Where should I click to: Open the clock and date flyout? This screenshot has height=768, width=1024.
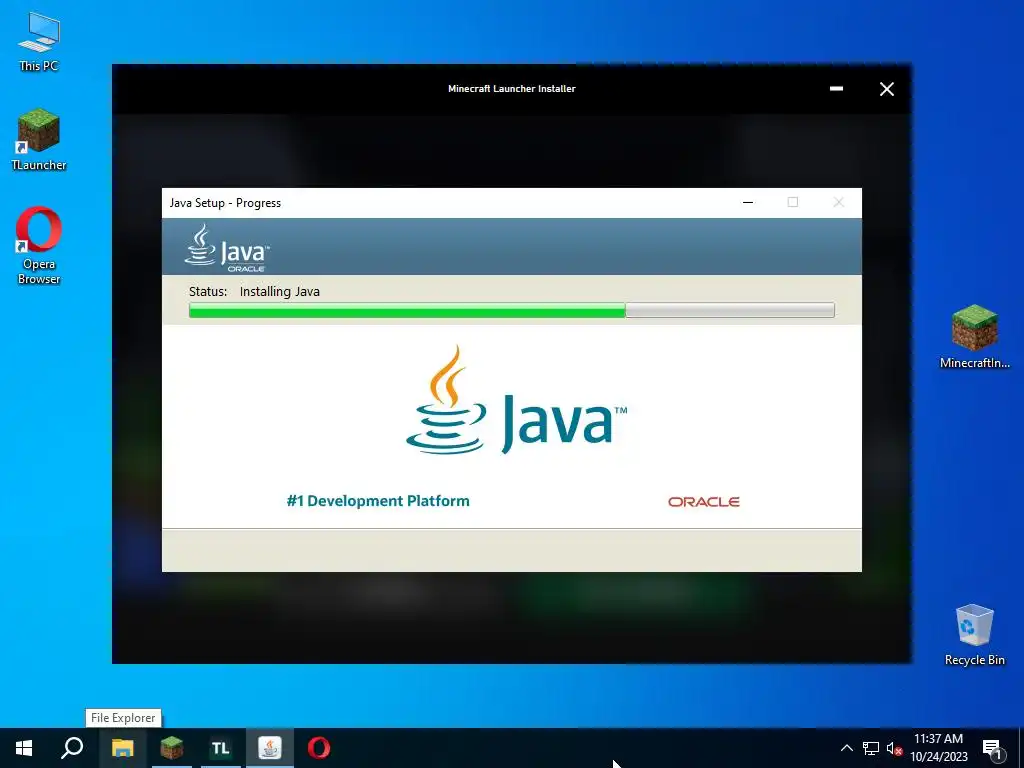938,748
